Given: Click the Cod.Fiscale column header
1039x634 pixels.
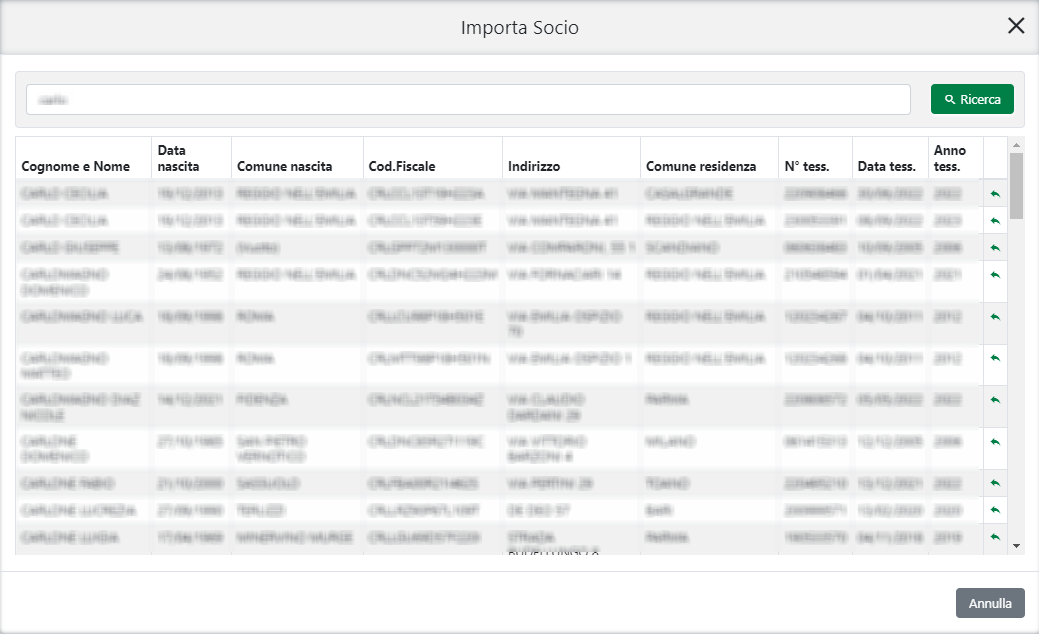Looking at the screenshot, I should coord(402,166).
